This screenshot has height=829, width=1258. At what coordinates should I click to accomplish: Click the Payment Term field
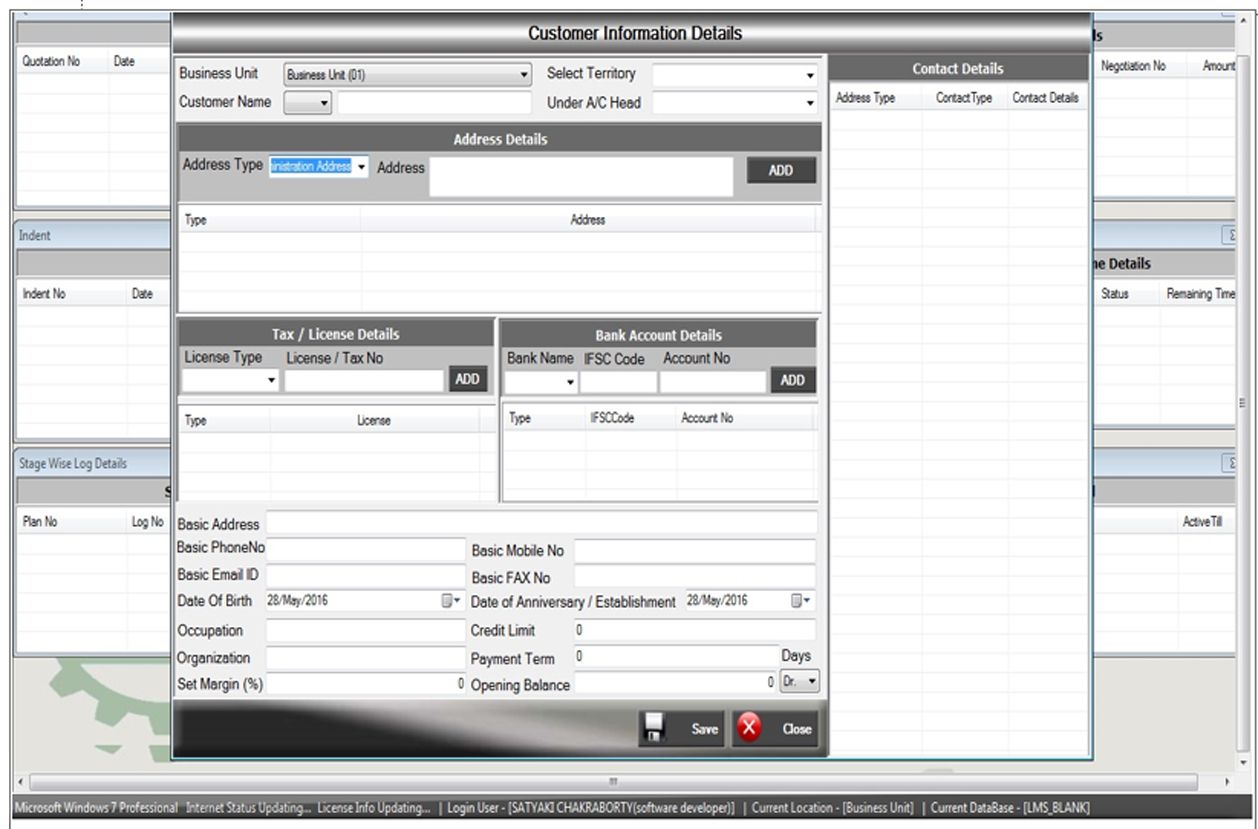pos(676,656)
